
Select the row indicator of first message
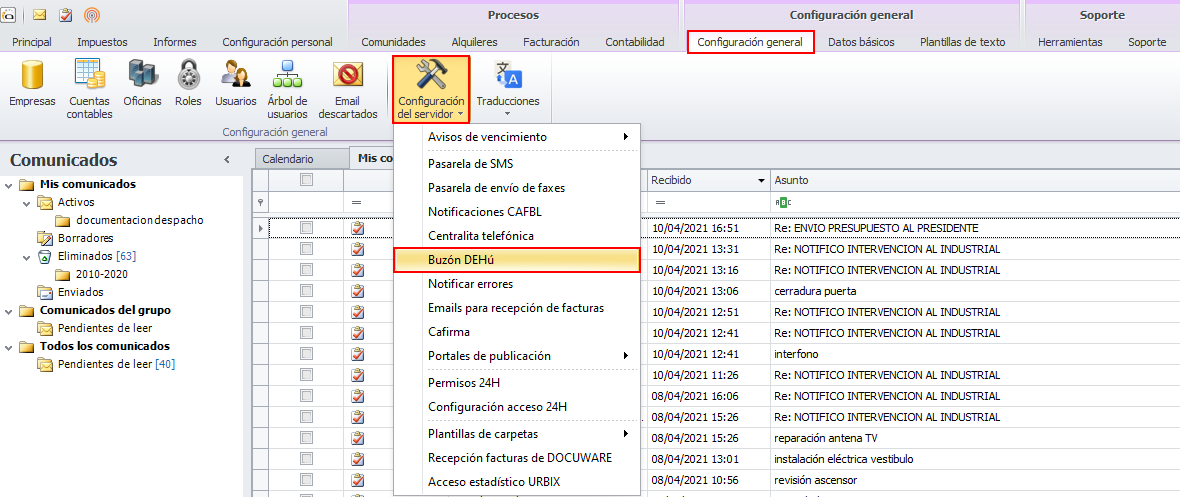(260, 227)
